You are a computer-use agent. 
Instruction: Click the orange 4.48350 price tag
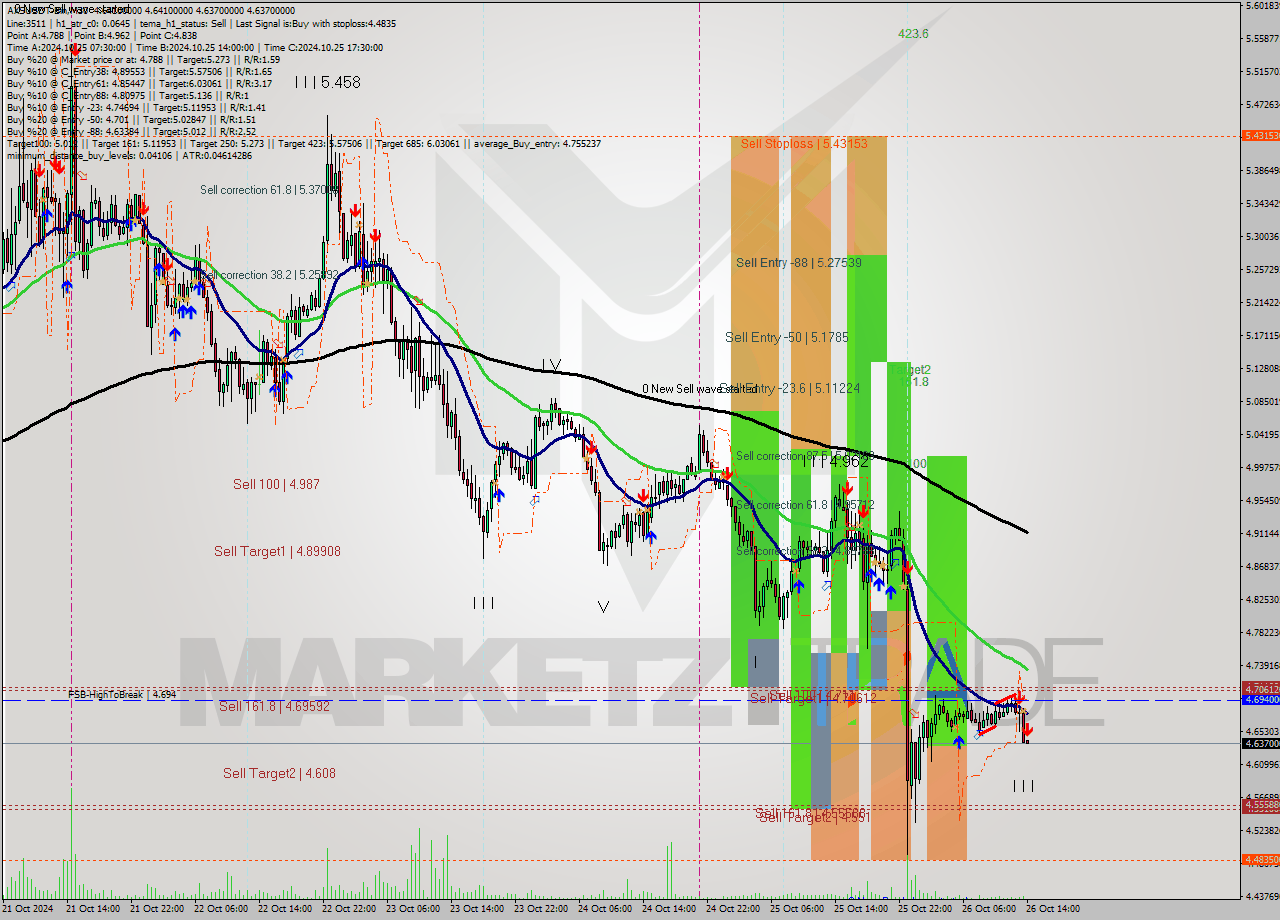1260,859
